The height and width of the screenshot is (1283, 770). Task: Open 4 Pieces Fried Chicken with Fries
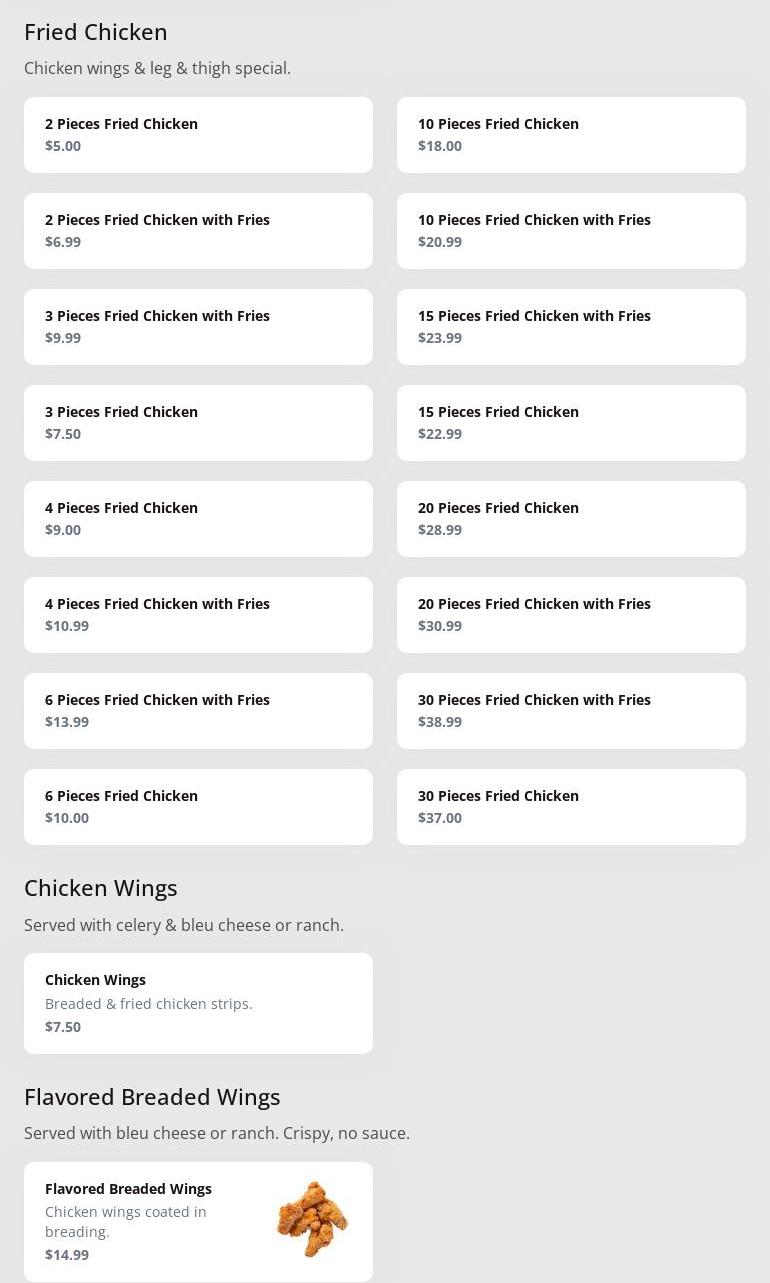click(x=198, y=615)
